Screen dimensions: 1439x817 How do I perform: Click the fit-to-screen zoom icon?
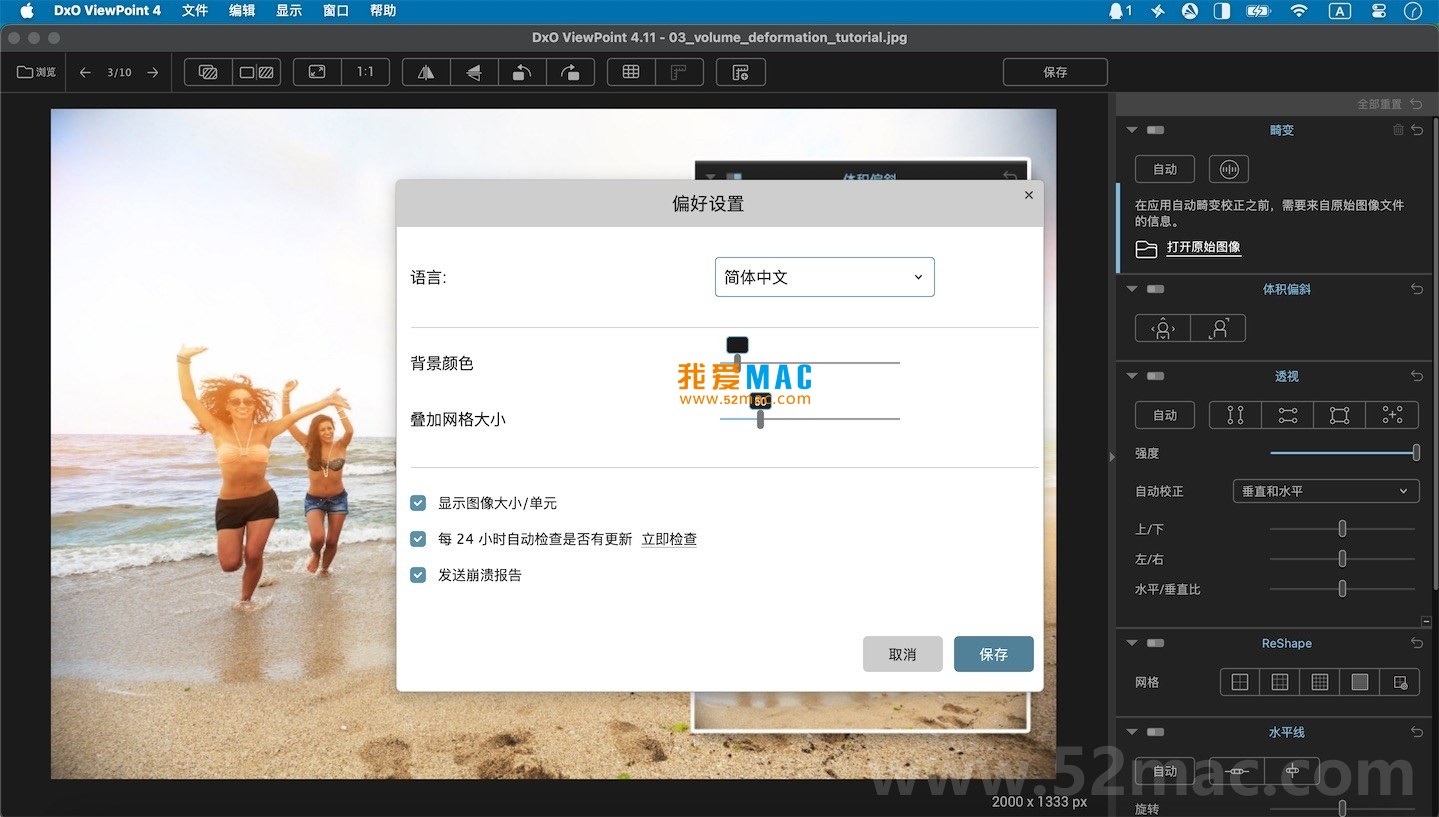point(317,72)
